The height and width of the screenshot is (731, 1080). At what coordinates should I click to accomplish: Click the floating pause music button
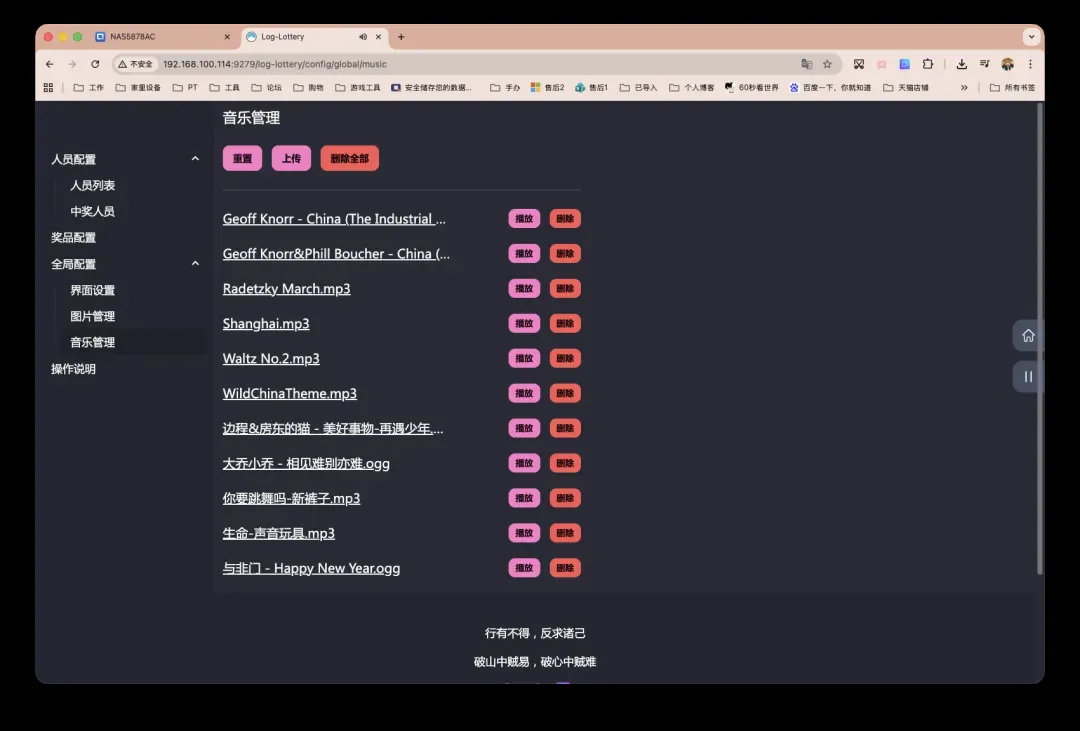click(x=1028, y=377)
